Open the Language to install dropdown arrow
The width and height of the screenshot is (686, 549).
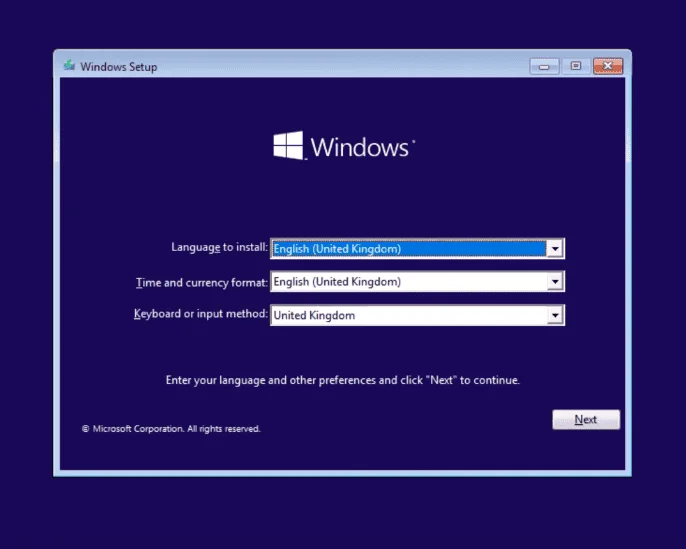(555, 249)
